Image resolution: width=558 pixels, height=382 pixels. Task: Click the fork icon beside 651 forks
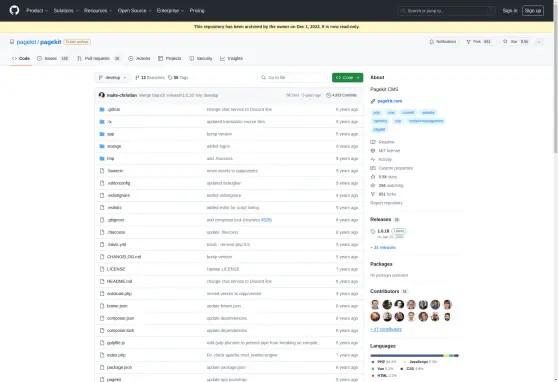pos(373,194)
